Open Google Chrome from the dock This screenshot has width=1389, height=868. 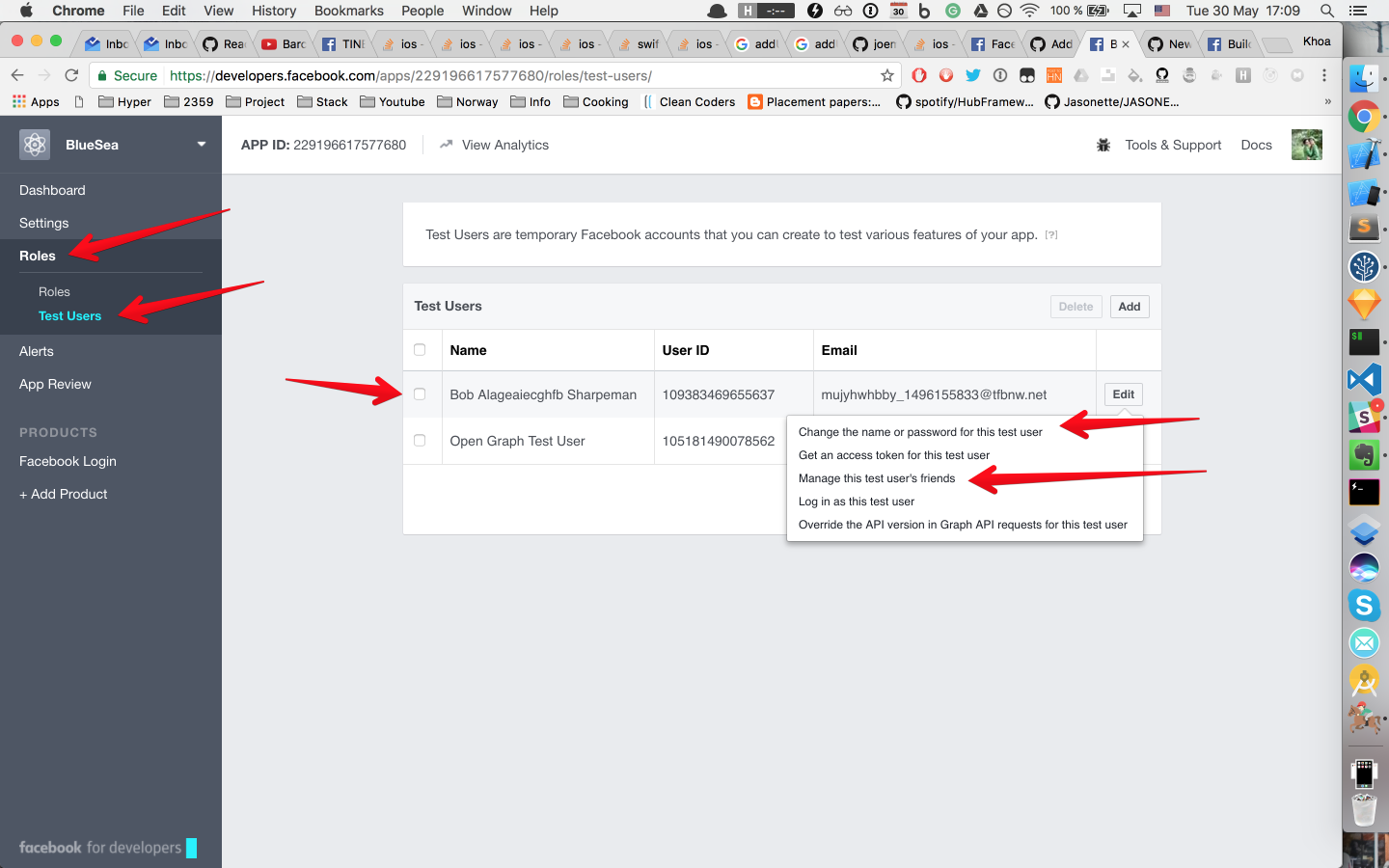1364,118
